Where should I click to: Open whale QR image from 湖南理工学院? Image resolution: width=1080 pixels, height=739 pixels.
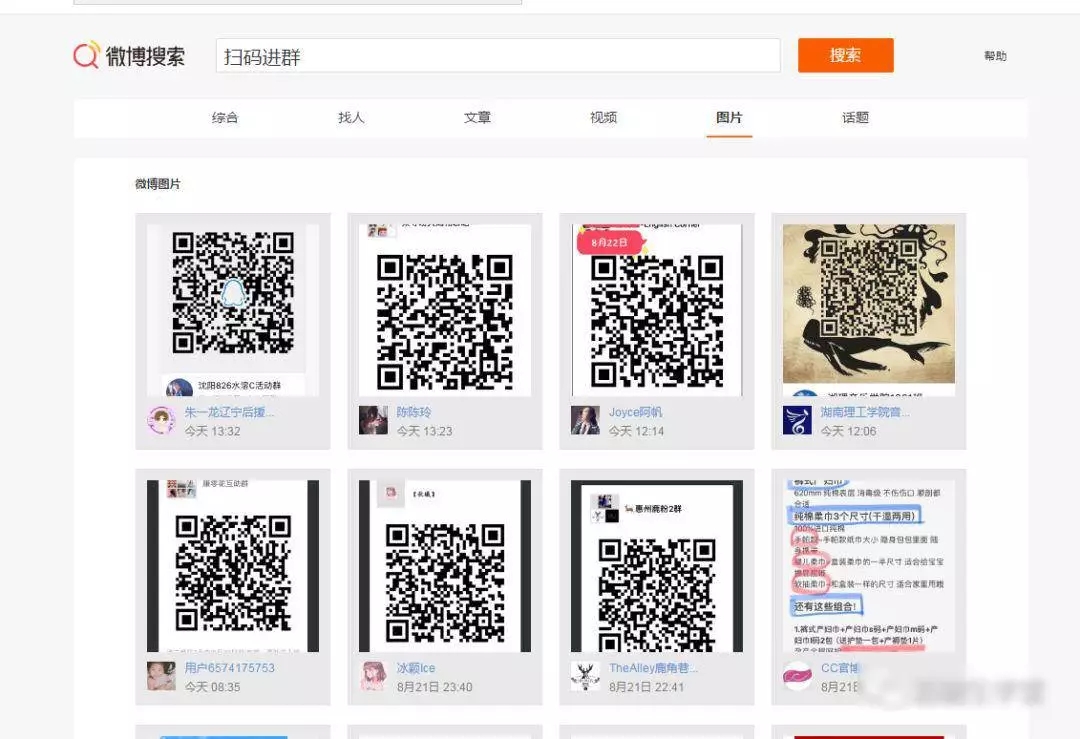pyautogui.click(x=869, y=310)
